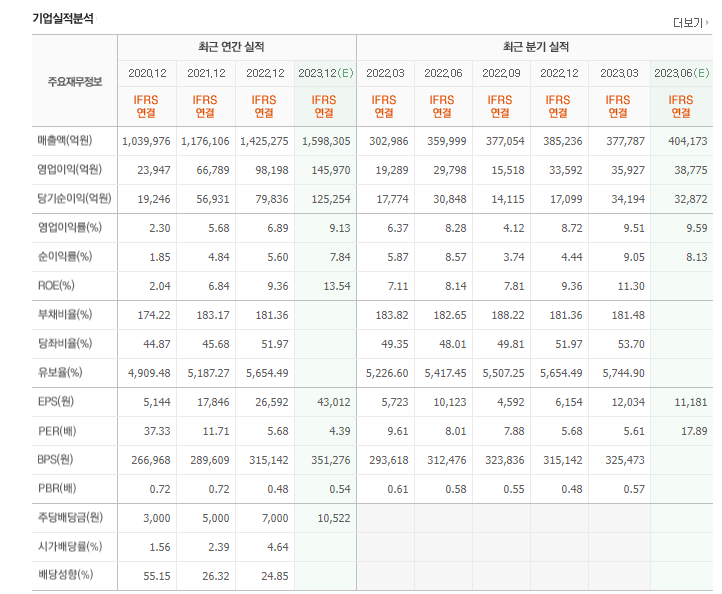Click the revenue value 1,598,305
The height and width of the screenshot is (594, 722).
(x=326, y=141)
